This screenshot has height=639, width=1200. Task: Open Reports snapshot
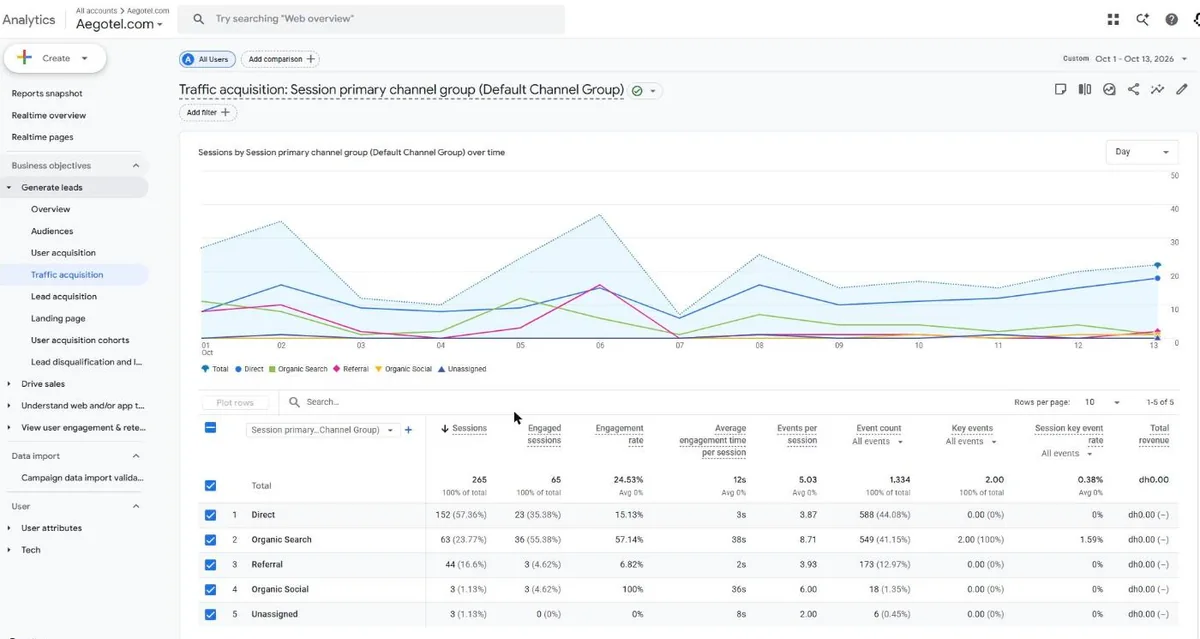point(47,94)
